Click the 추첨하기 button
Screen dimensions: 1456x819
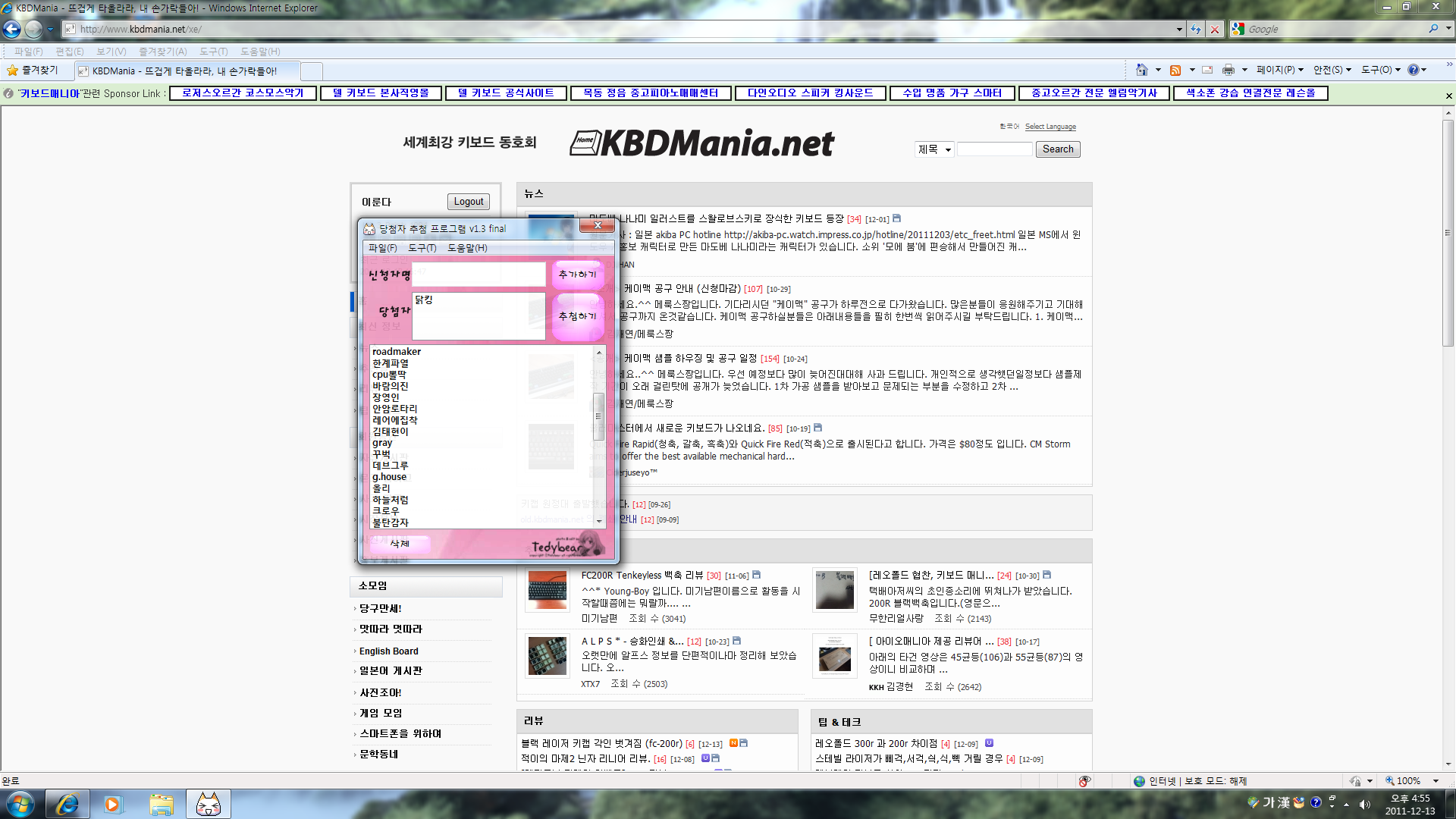(578, 316)
